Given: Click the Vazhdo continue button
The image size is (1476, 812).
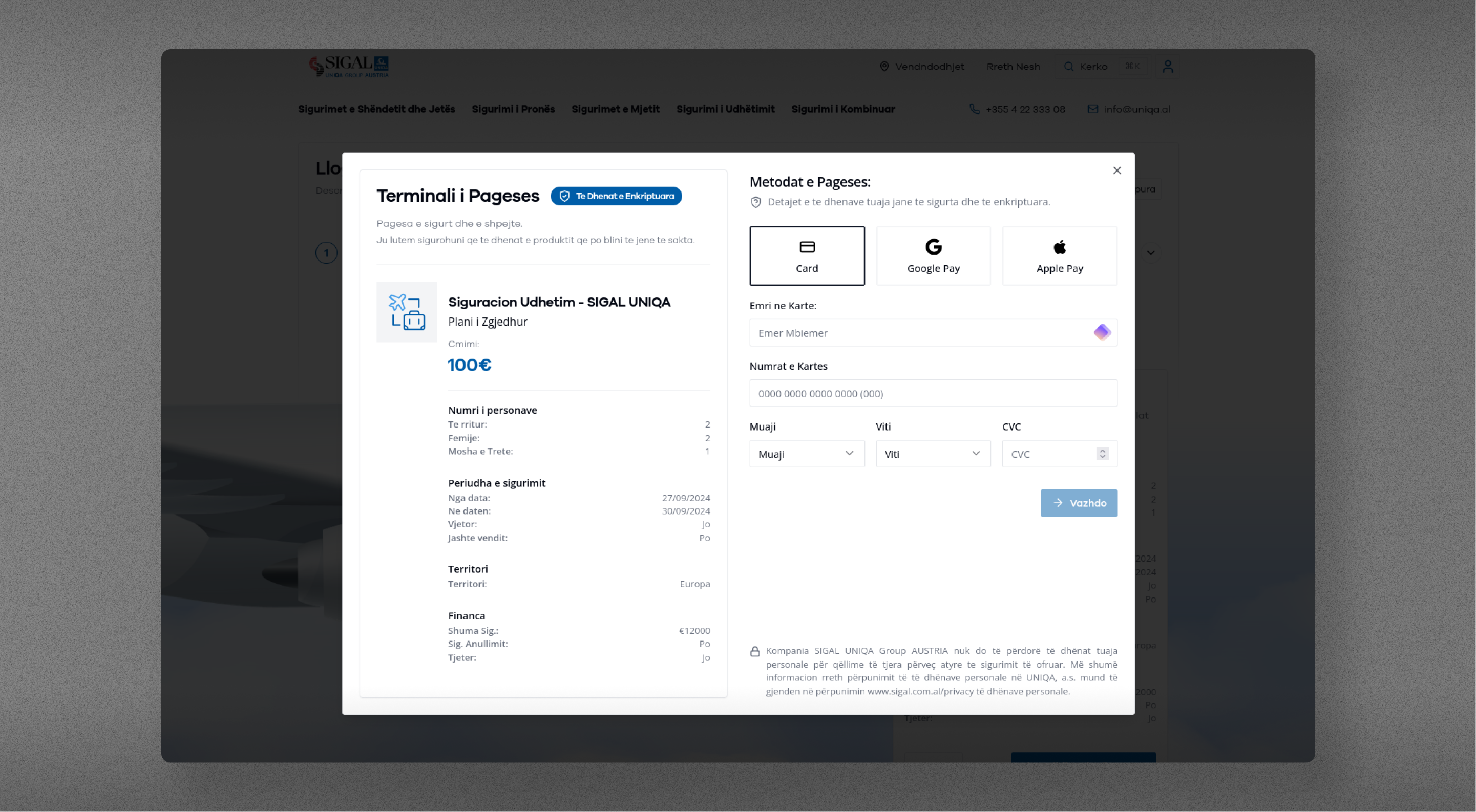Looking at the screenshot, I should pyautogui.click(x=1079, y=503).
